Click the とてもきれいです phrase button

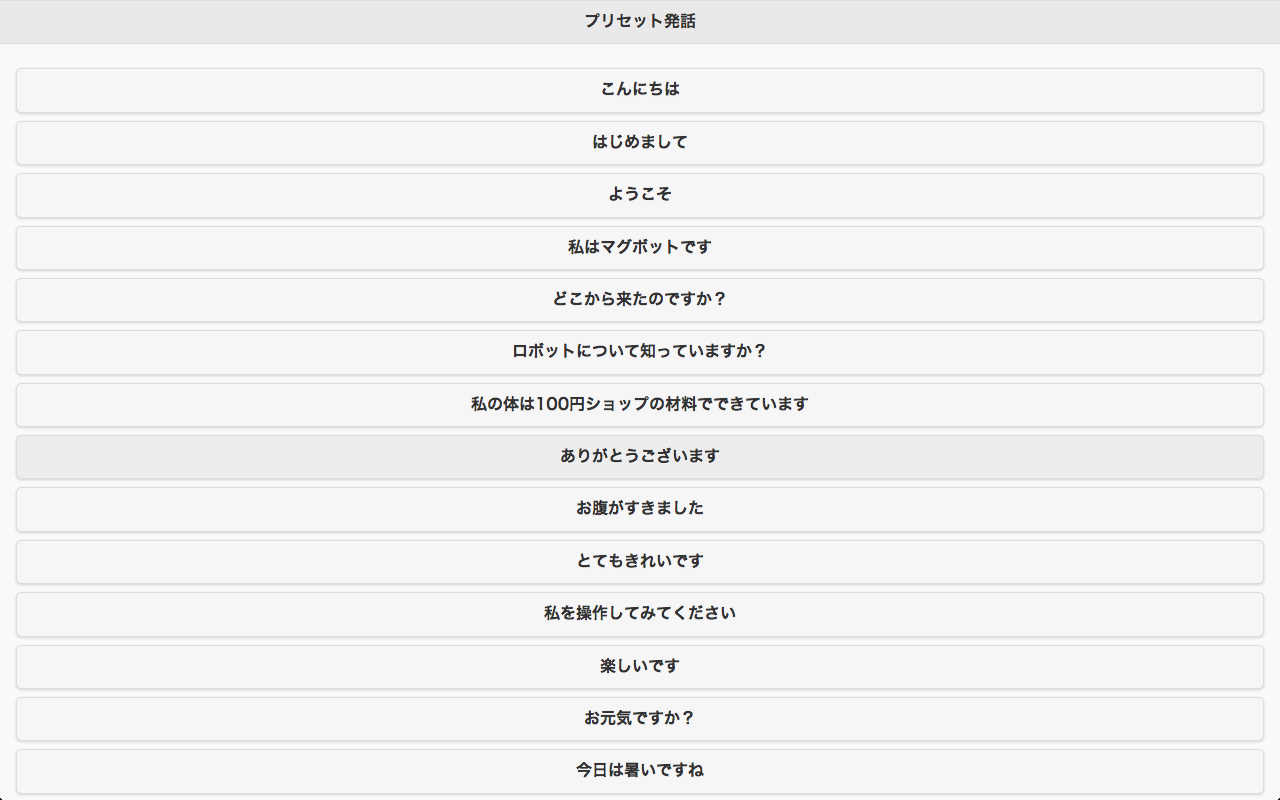(x=640, y=562)
